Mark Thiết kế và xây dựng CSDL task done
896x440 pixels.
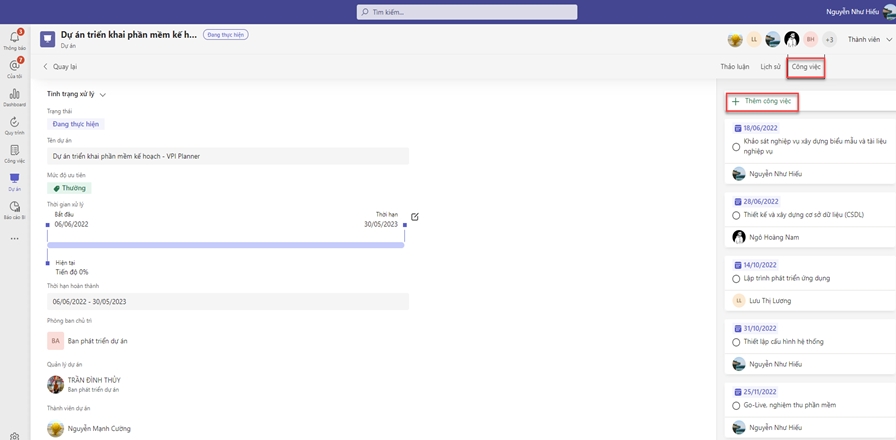(x=736, y=214)
